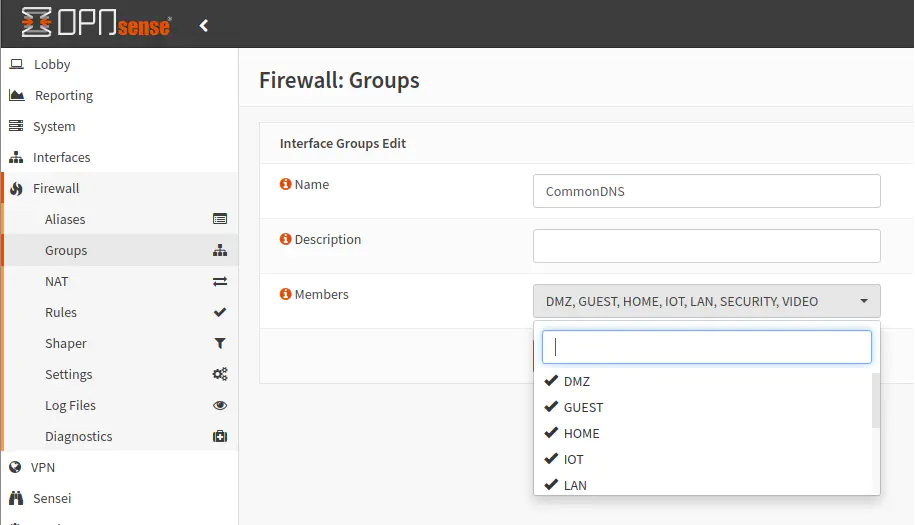915x525 pixels.
Task: Click the OPNsense logo
Action: (96, 24)
